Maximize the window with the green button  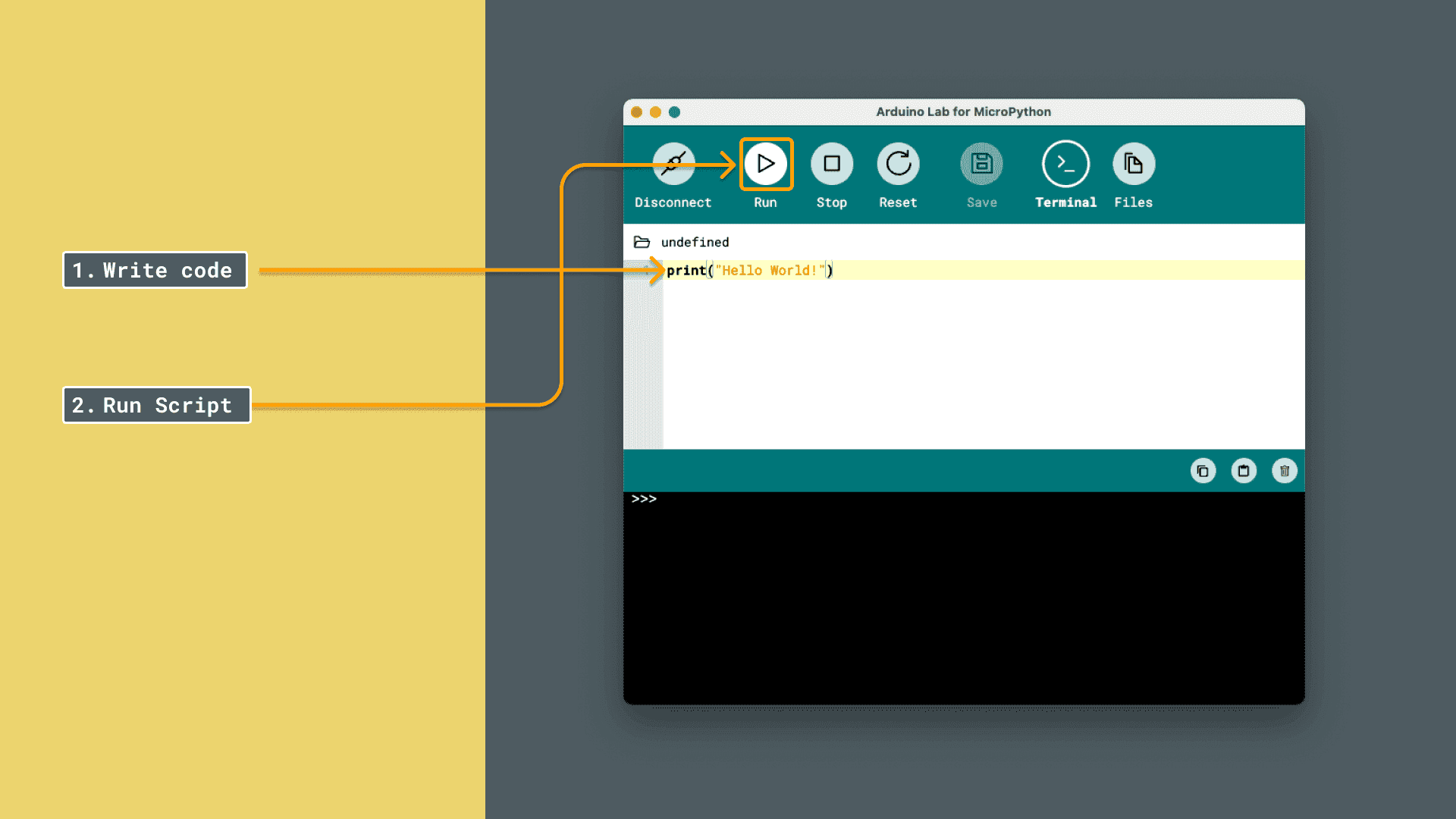[674, 112]
